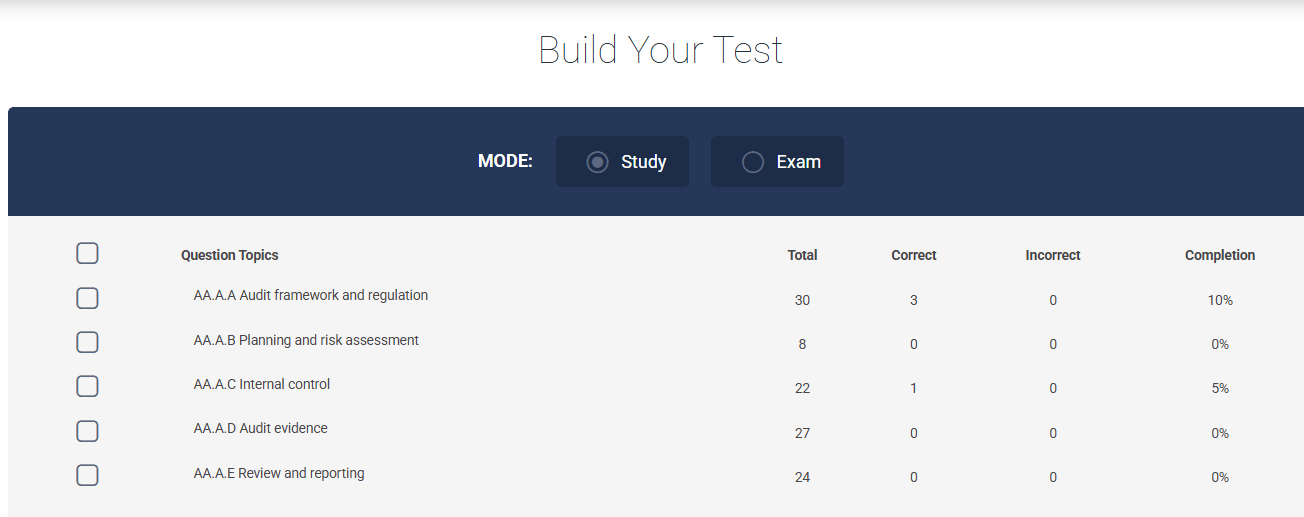This screenshot has height=517, width=1304.
Task: Click the Completion column header
Action: 1219,255
